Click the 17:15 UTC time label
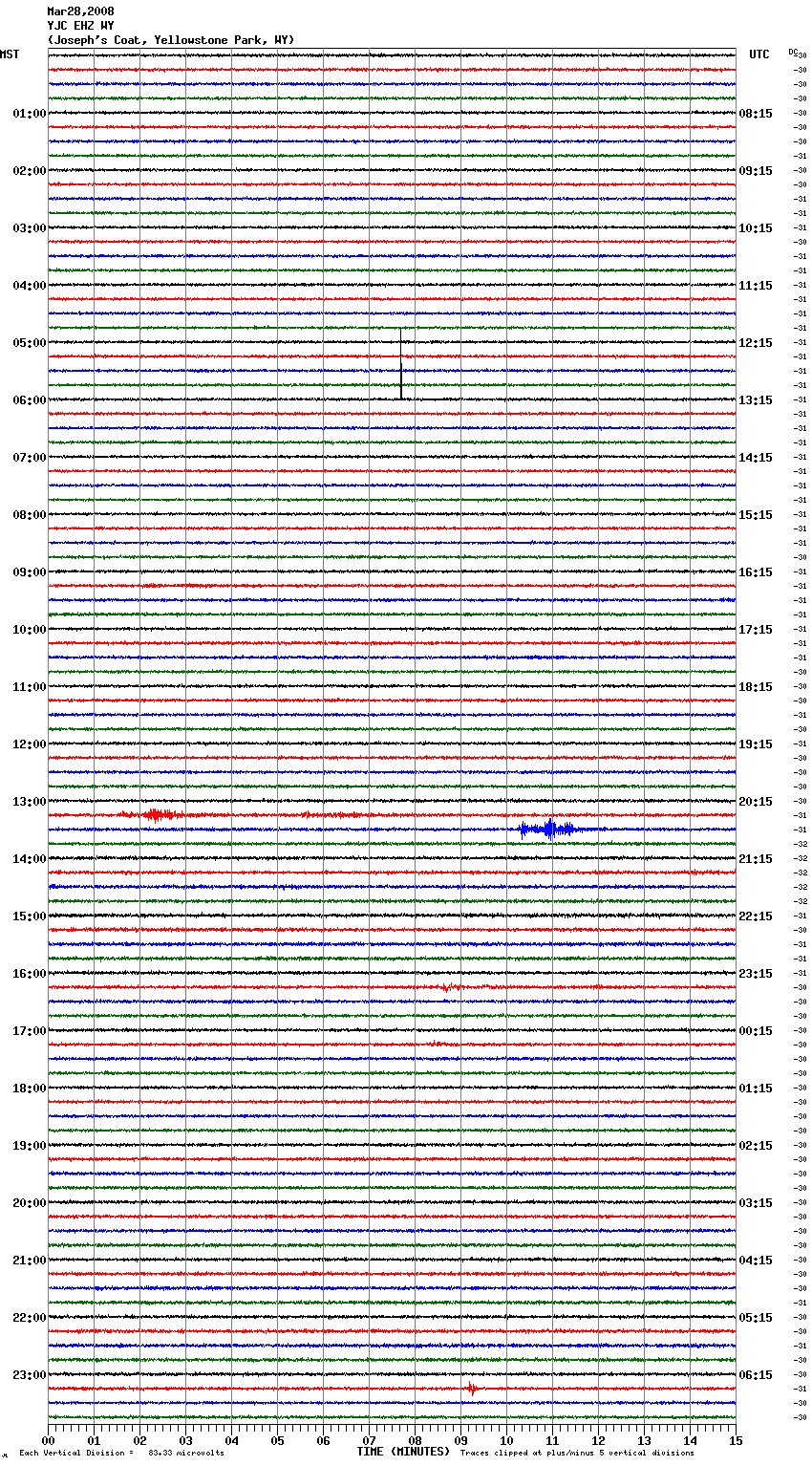Viewport: 812px width, 1466px height. click(x=756, y=630)
